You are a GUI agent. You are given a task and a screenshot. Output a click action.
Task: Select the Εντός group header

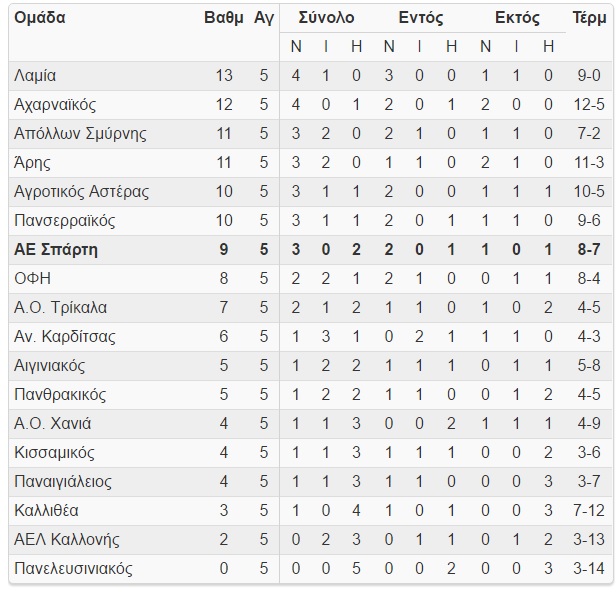(421, 18)
